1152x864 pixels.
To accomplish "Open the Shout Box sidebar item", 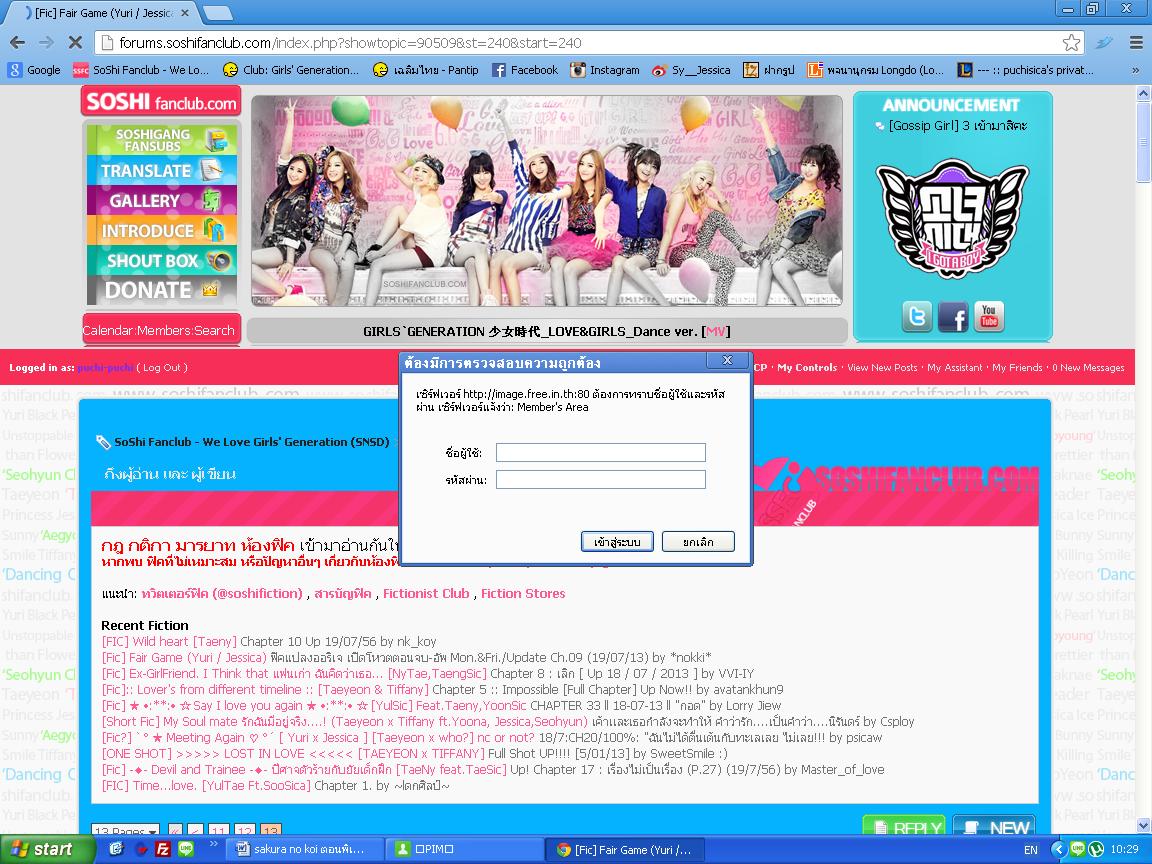I will [x=162, y=260].
